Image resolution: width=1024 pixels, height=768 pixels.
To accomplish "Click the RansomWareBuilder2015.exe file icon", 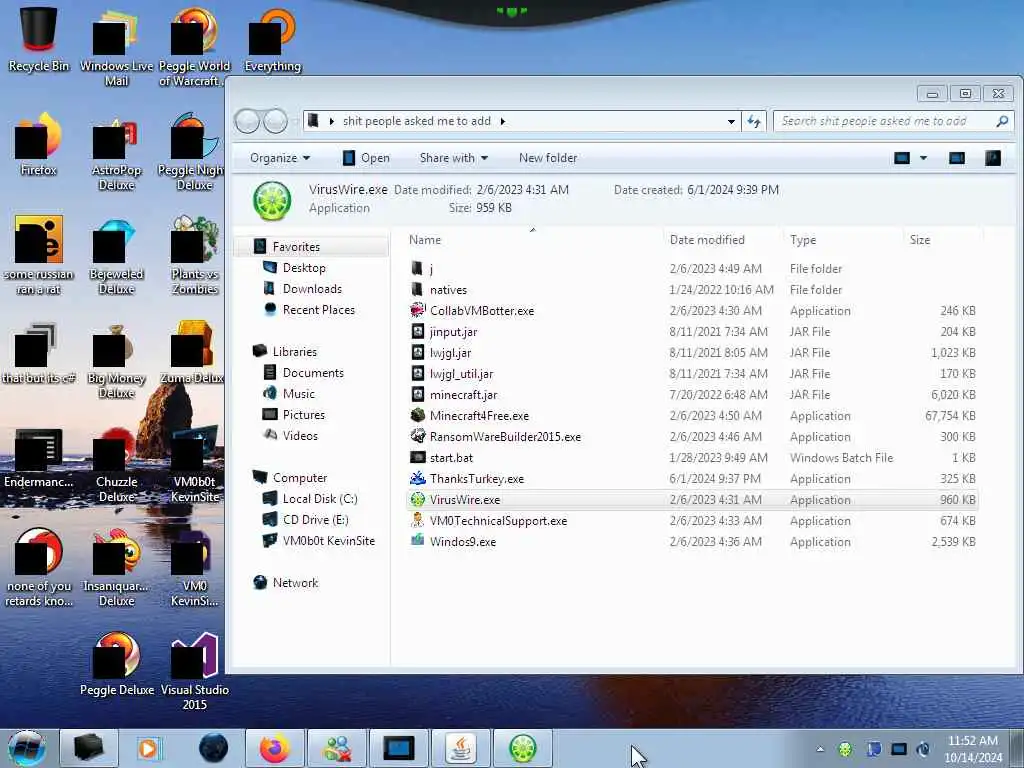I will 418,436.
